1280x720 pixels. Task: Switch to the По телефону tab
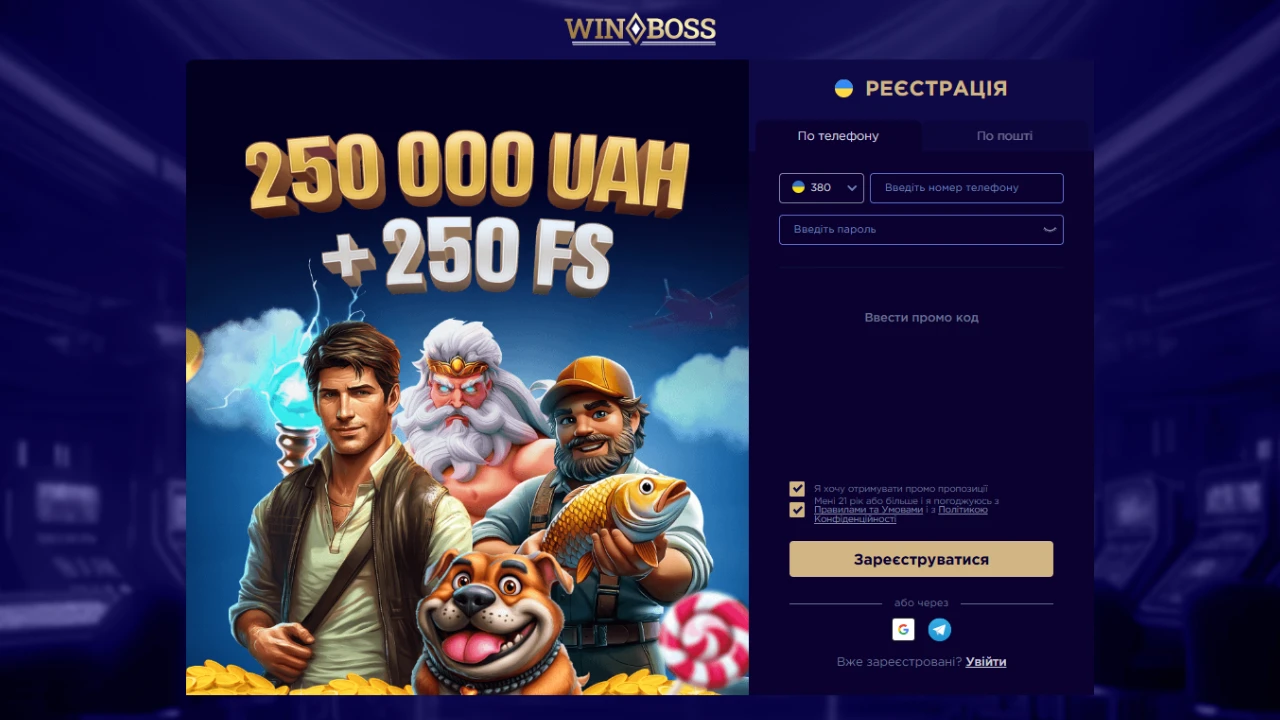coord(838,136)
